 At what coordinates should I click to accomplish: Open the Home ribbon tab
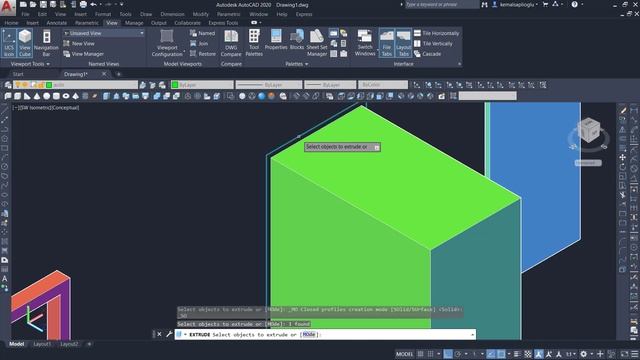11,23
